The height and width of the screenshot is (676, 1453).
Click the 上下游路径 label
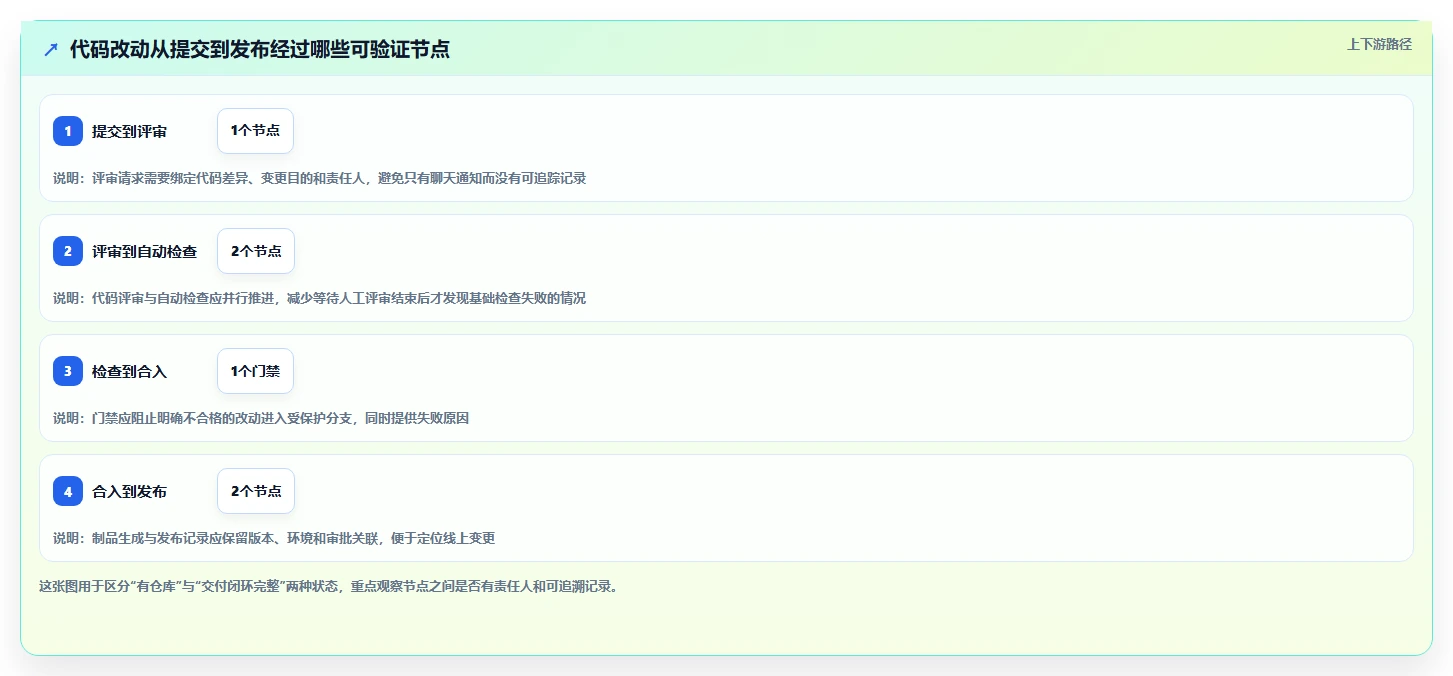(x=1379, y=44)
